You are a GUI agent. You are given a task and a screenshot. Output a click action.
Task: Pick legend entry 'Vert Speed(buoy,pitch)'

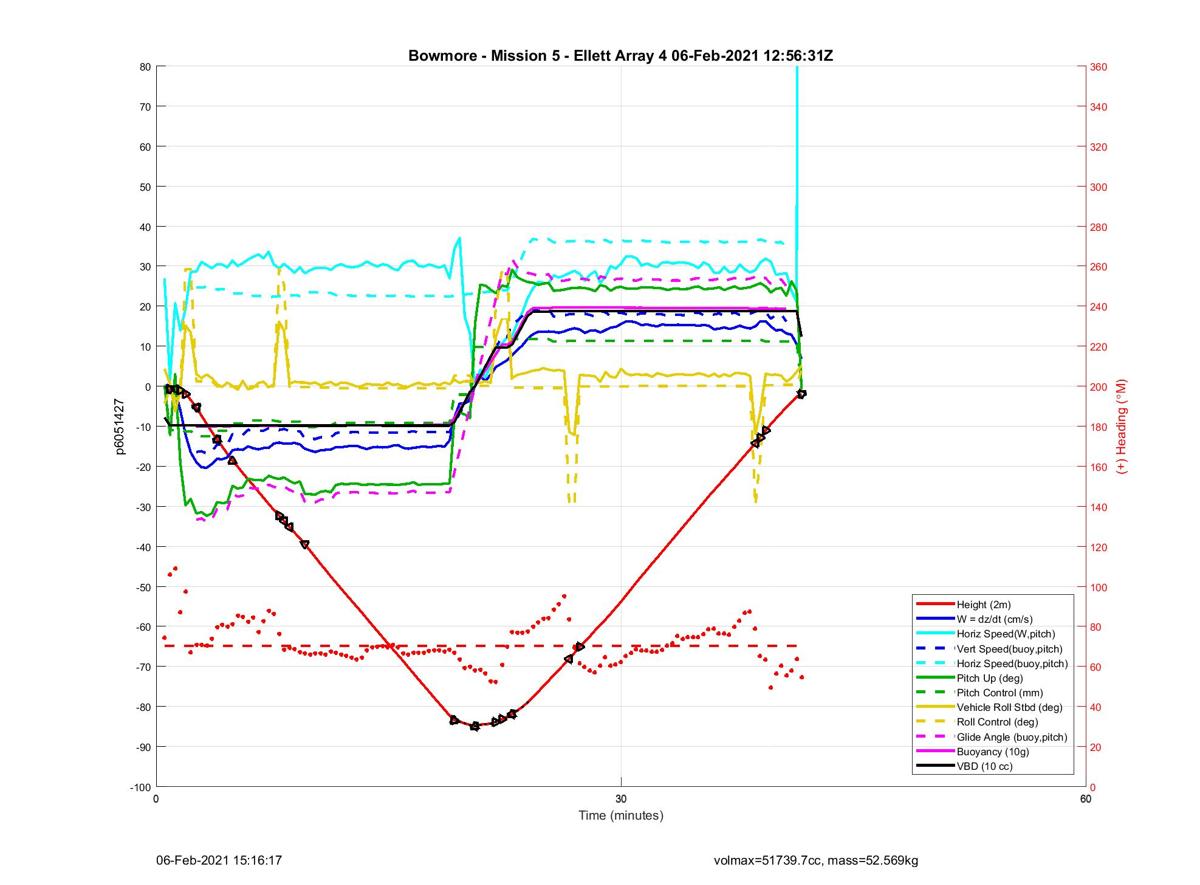[x=1010, y=648]
